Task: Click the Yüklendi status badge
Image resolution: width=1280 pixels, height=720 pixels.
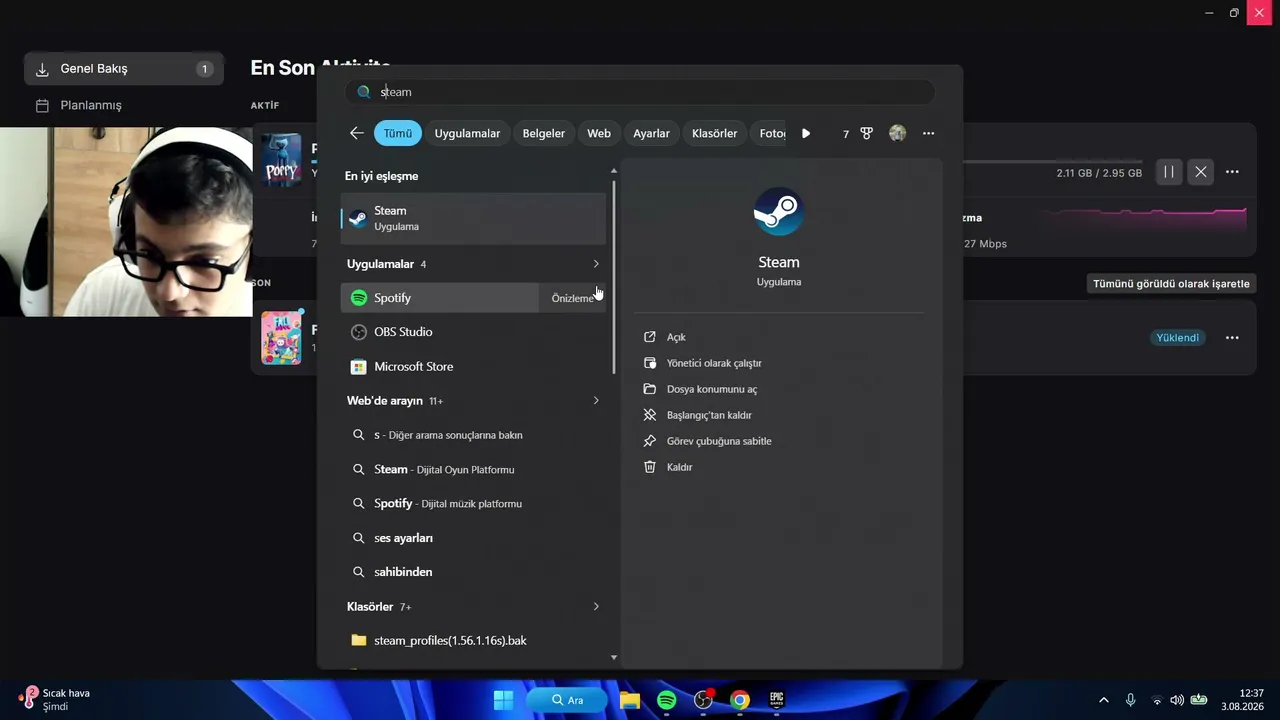Action: 1178,338
